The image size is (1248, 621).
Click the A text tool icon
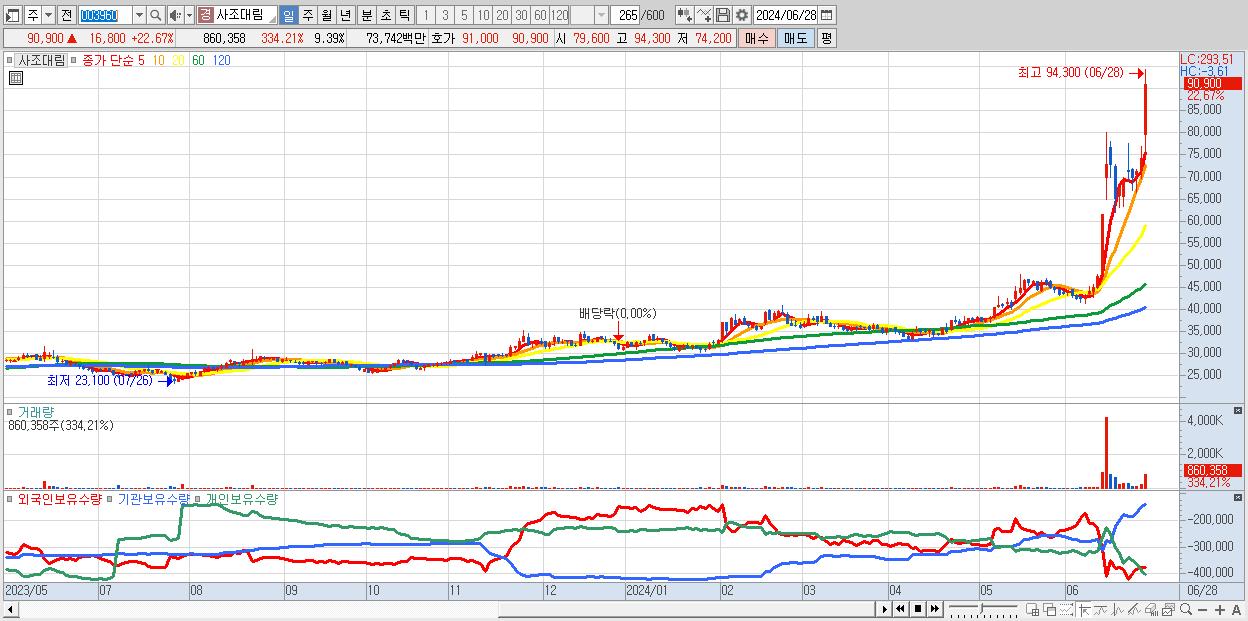[1236, 610]
